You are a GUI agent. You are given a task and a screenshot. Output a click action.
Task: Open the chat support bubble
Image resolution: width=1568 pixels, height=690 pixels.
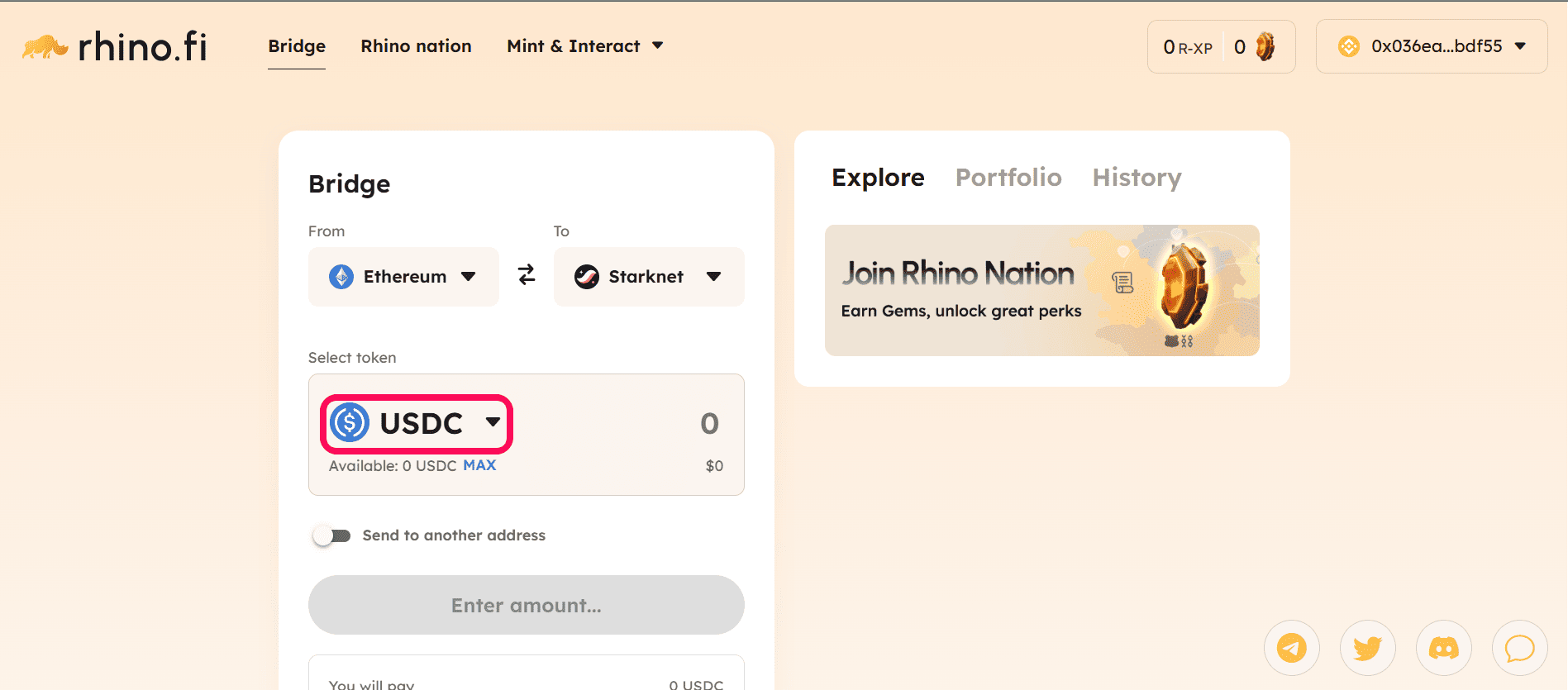pyautogui.click(x=1520, y=648)
